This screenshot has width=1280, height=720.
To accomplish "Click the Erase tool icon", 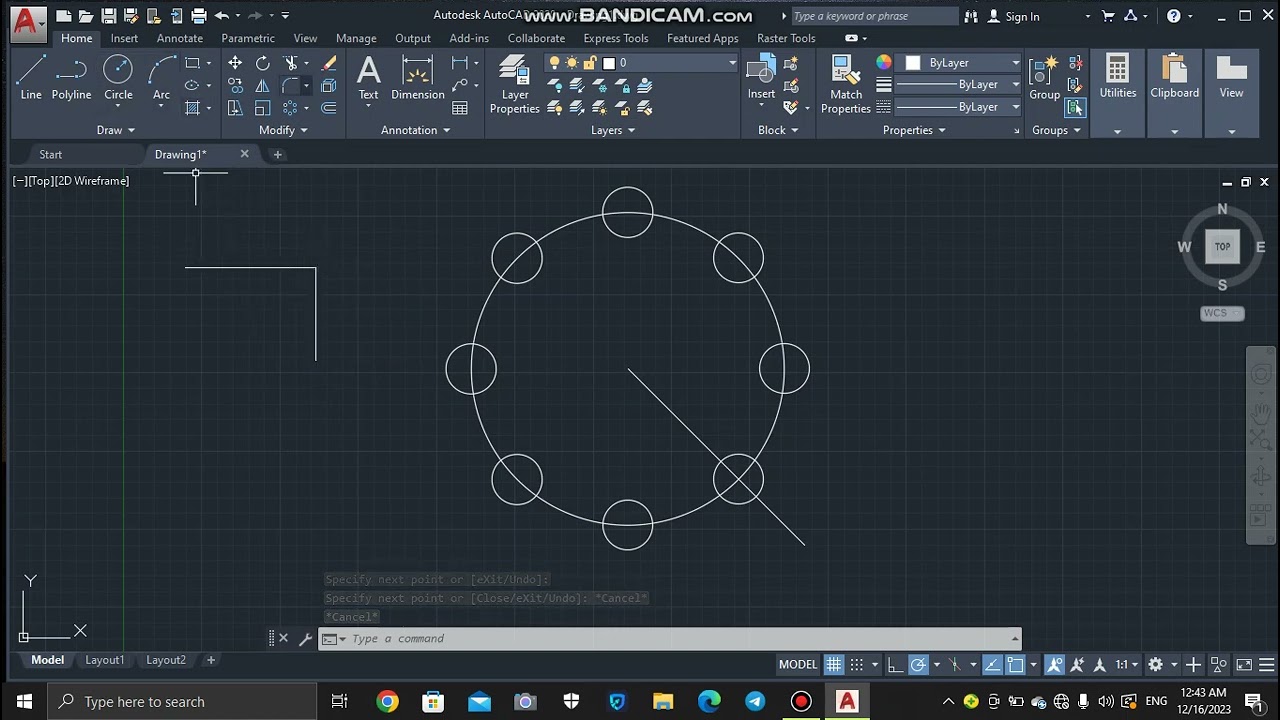I will point(329,63).
